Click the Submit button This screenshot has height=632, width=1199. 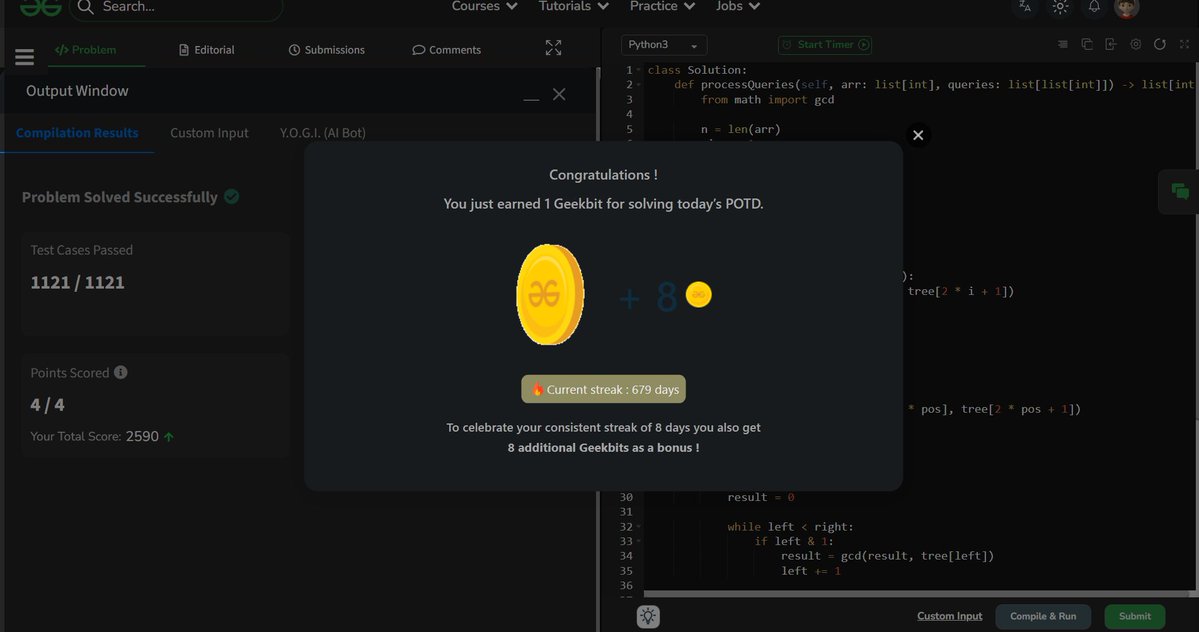pyautogui.click(x=1135, y=616)
